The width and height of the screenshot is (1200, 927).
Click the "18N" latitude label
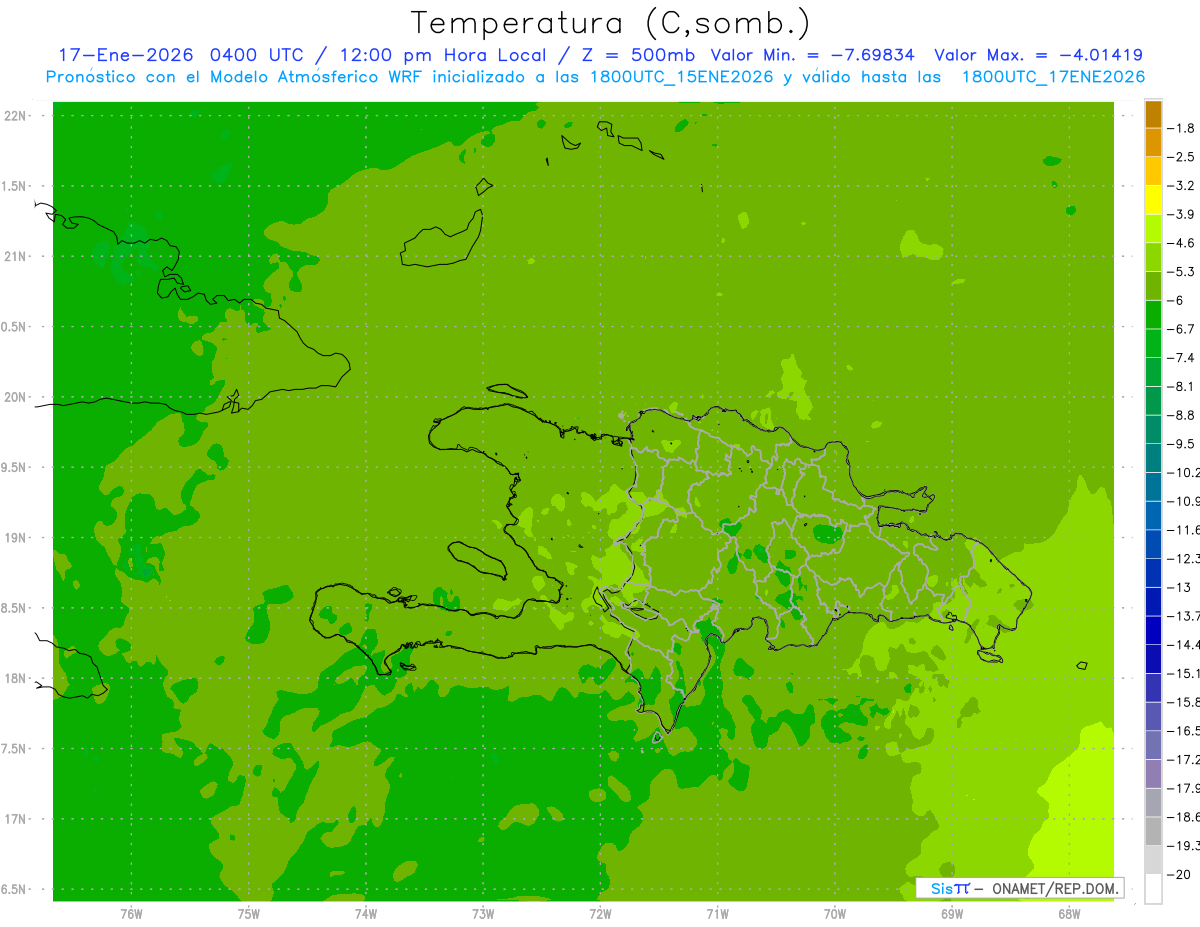coord(14,678)
